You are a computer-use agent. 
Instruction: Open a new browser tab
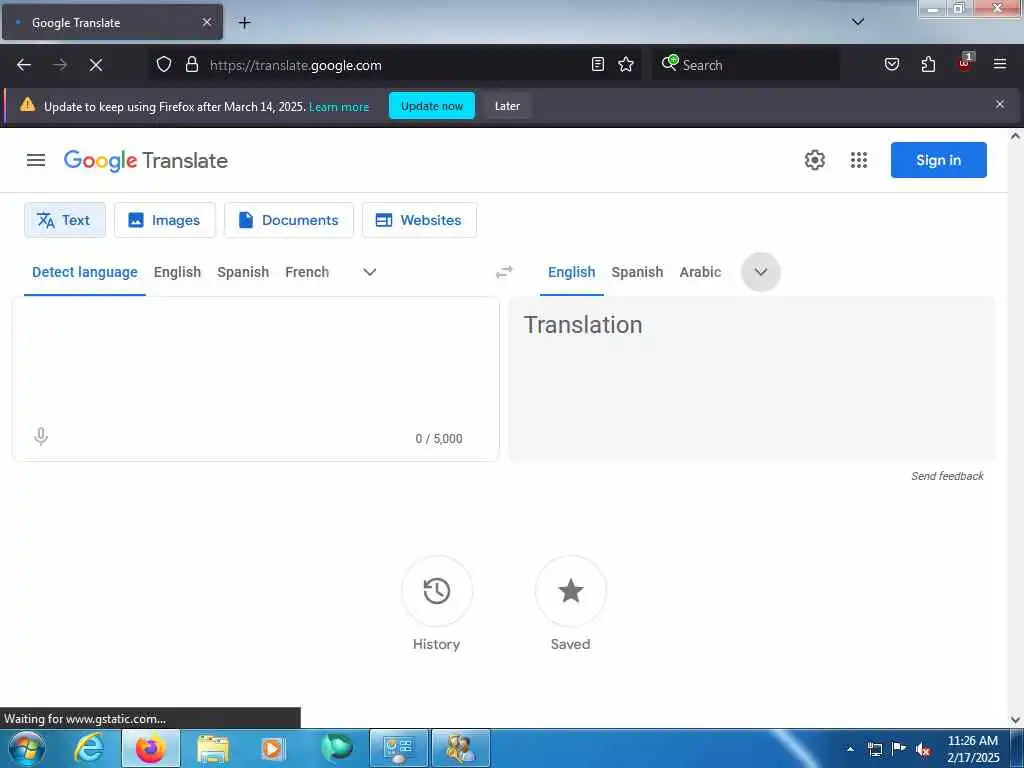click(244, 23)
